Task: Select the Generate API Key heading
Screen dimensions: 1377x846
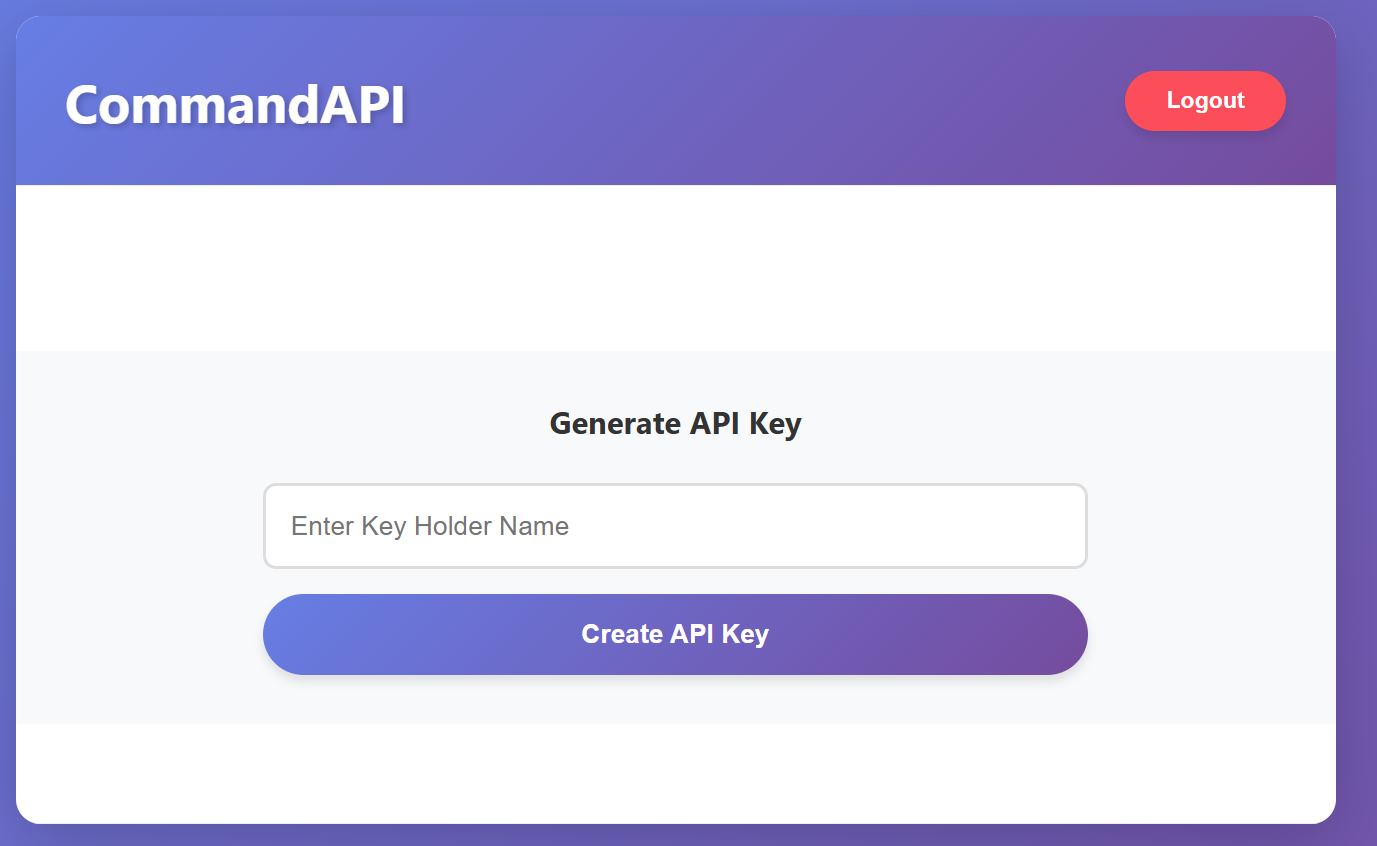Action: coord(675,424)
